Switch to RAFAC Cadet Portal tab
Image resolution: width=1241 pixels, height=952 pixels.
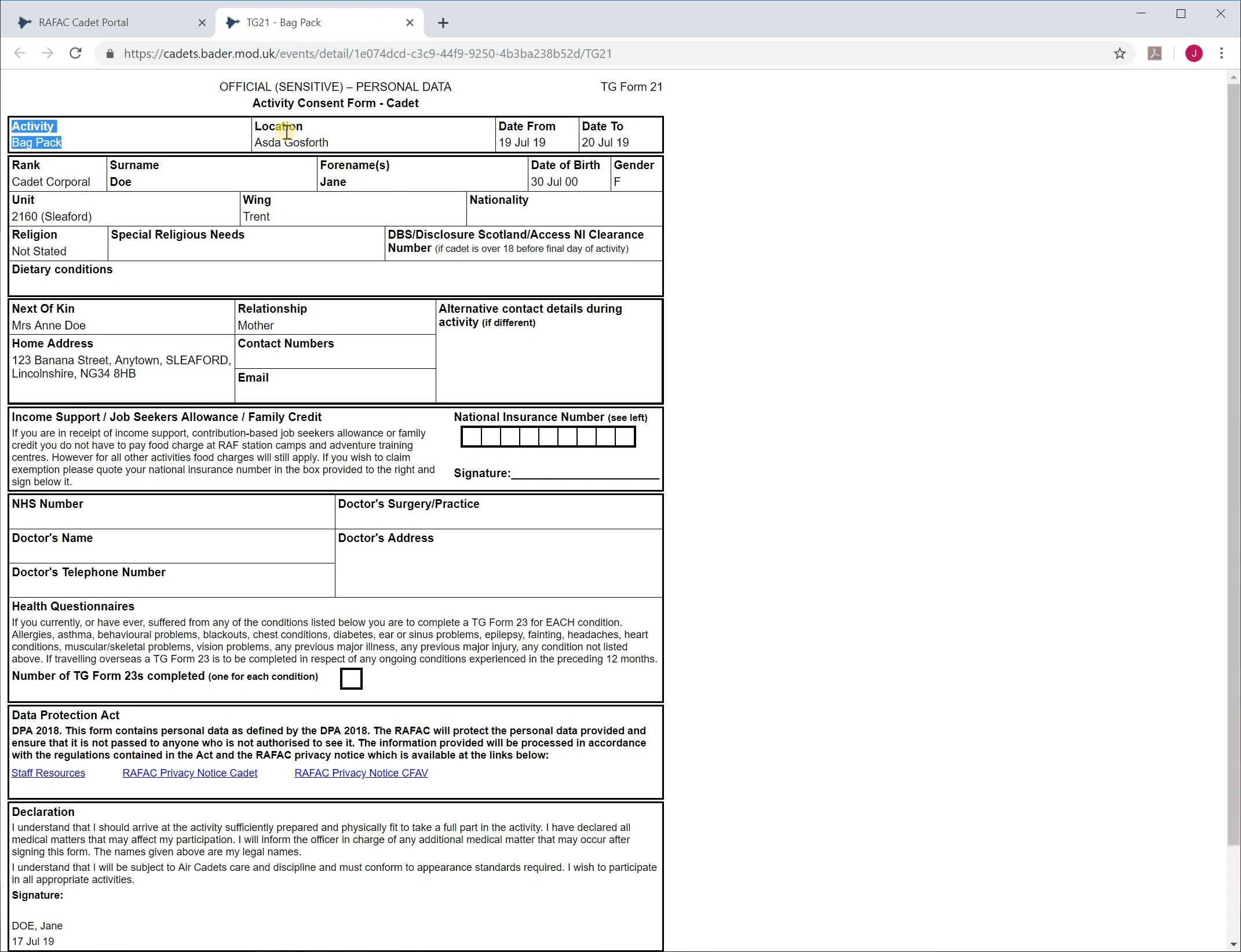point(84,23)
